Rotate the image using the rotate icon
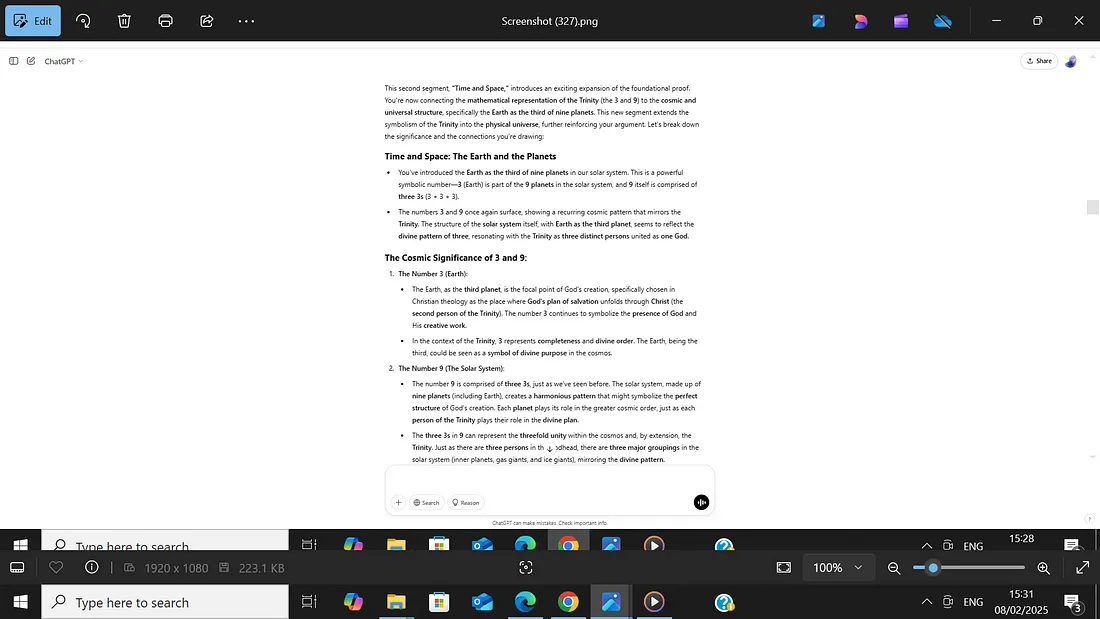Screen dimensions: 1100x619 pos(83,21)
